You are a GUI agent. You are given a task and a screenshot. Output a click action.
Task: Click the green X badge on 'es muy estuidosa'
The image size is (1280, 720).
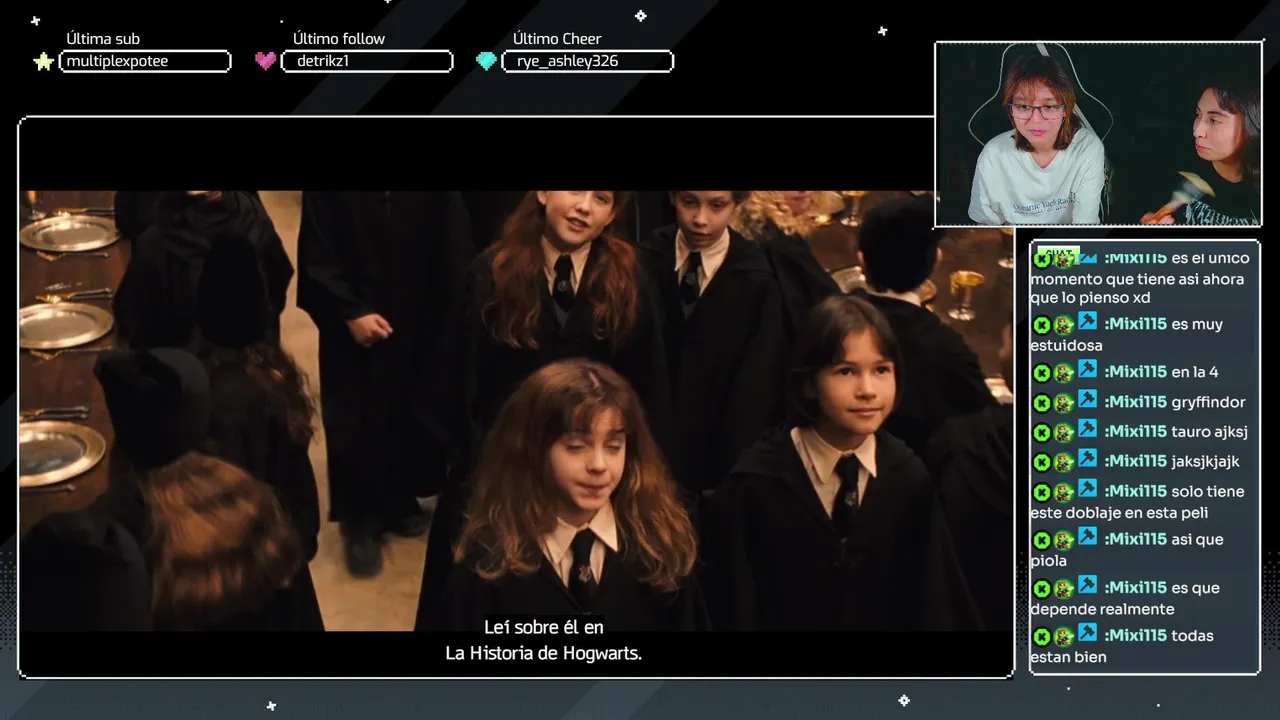pos(1041,325)
